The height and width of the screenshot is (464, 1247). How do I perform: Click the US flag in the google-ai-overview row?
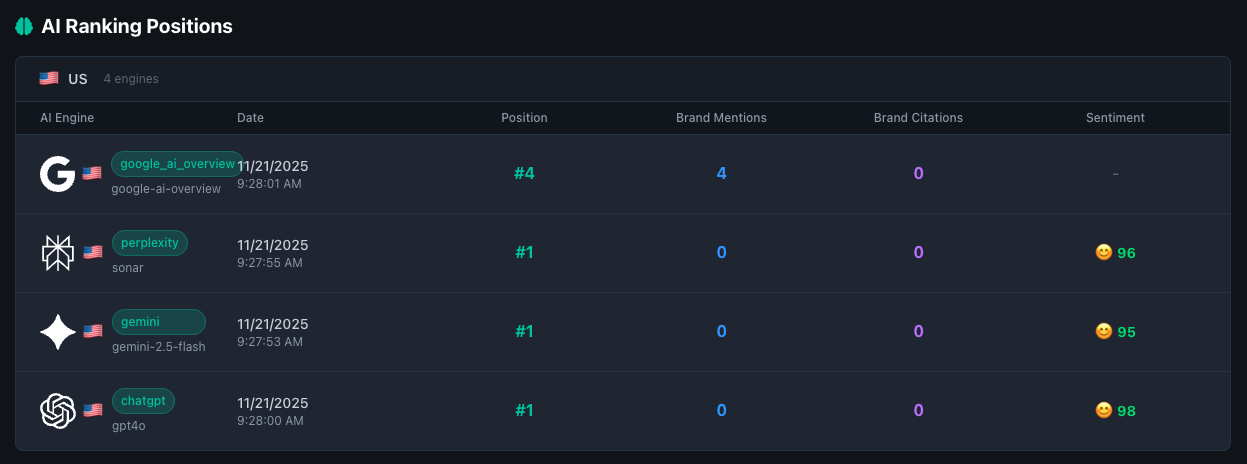click(x=92, y=173)
